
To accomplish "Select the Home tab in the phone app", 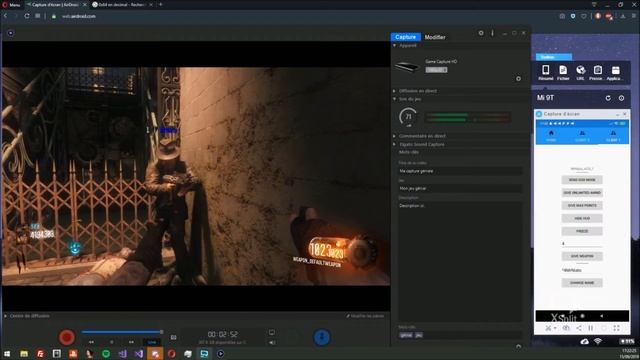I will (x=551, y=136).
